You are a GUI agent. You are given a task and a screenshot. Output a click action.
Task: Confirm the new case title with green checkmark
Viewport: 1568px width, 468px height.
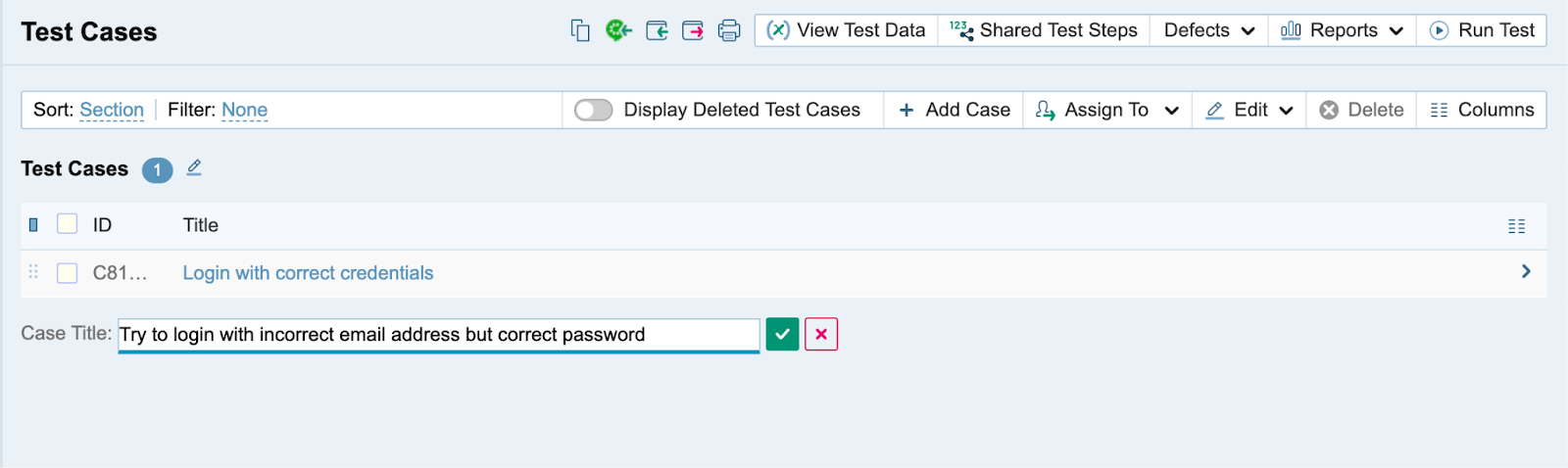782,334
